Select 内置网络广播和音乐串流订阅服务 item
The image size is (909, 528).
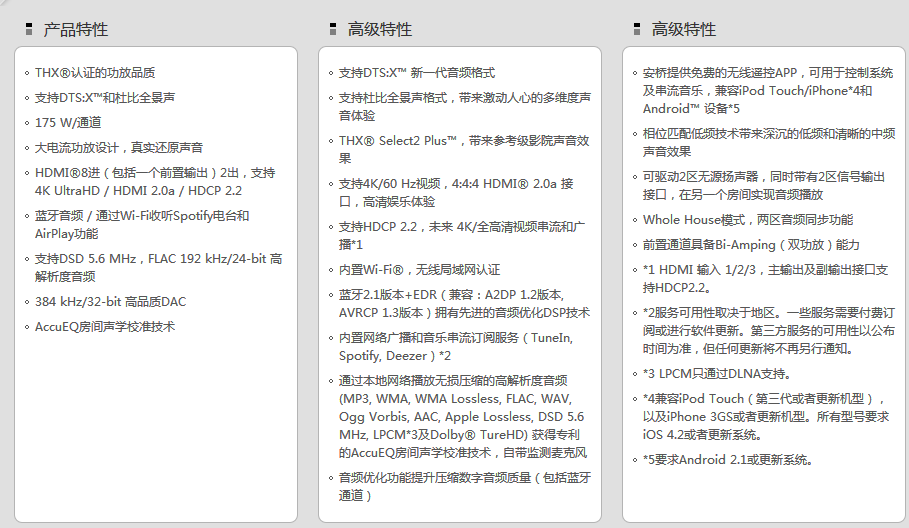(x=456, y=346)
